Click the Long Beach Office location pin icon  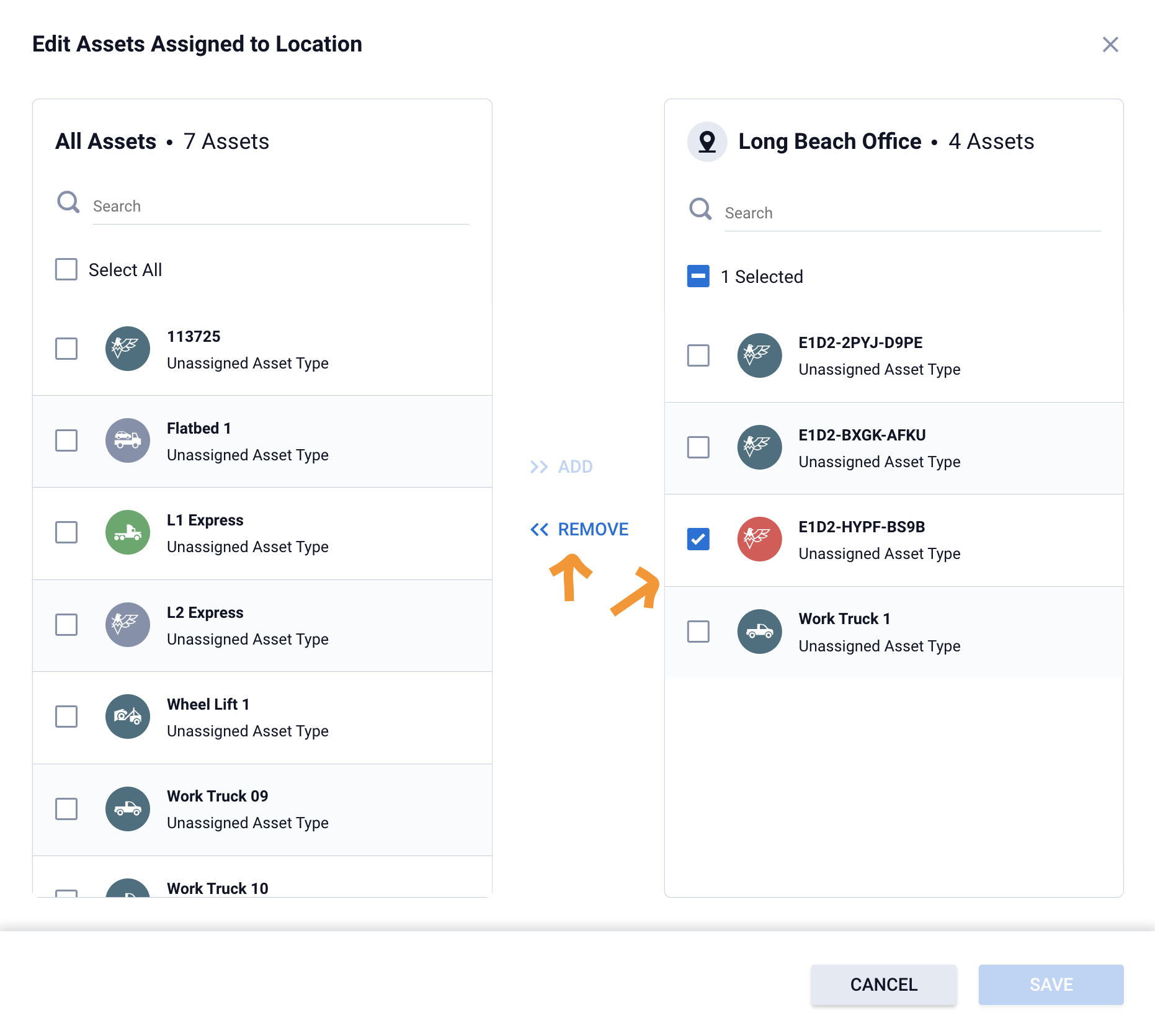click(707, 141)
